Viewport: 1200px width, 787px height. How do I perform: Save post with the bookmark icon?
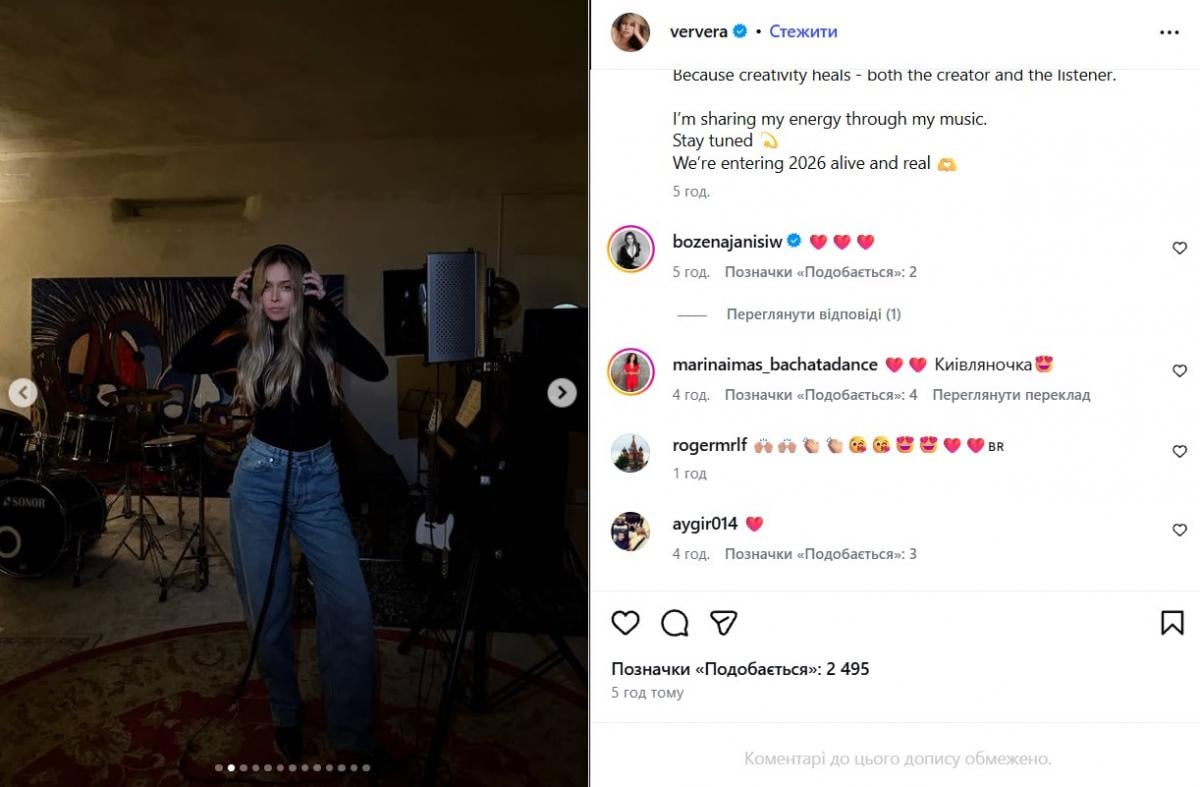click(x=1172, y=623)
